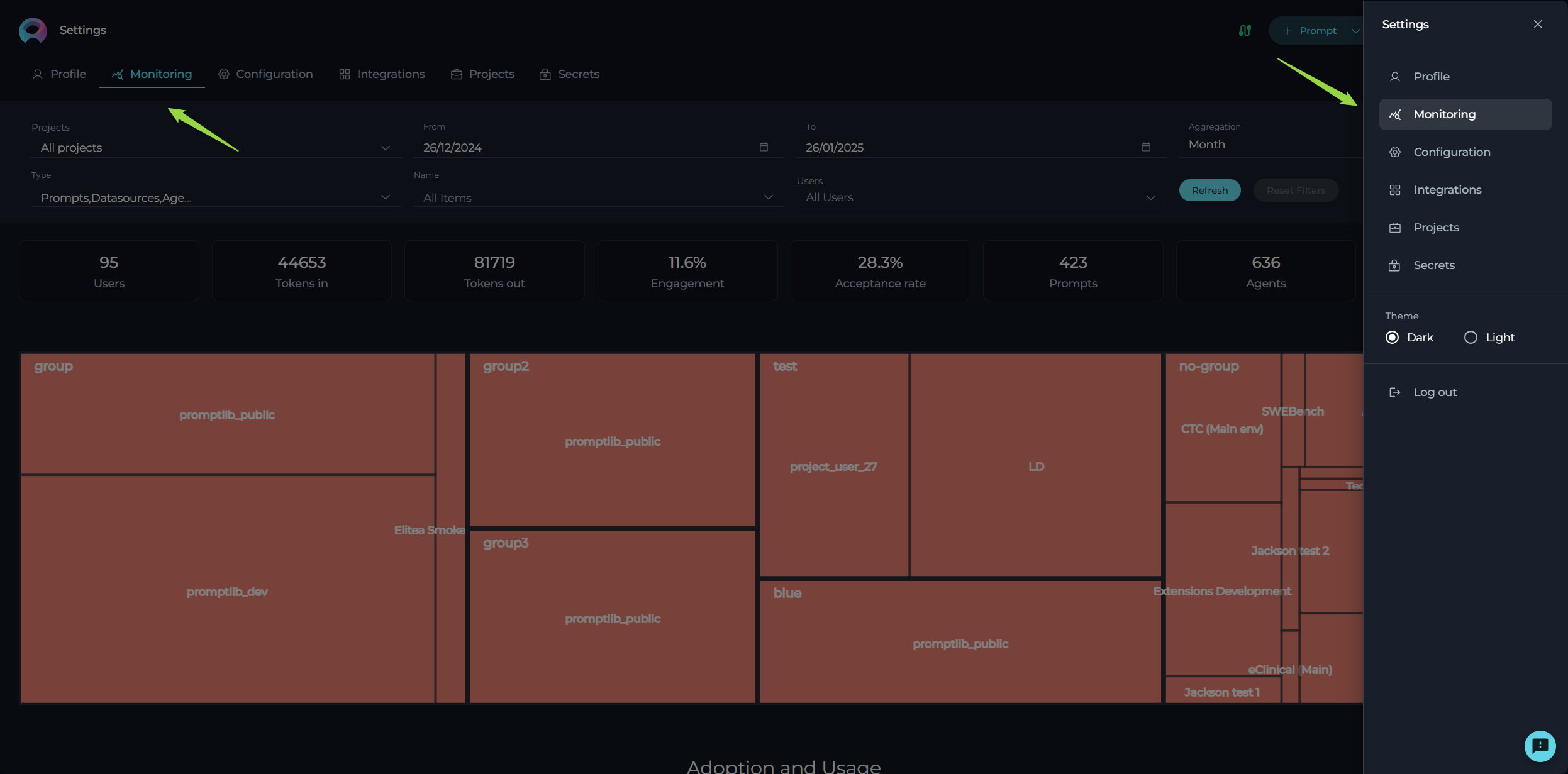Click the Profile tab person icon

pos(38,74)
